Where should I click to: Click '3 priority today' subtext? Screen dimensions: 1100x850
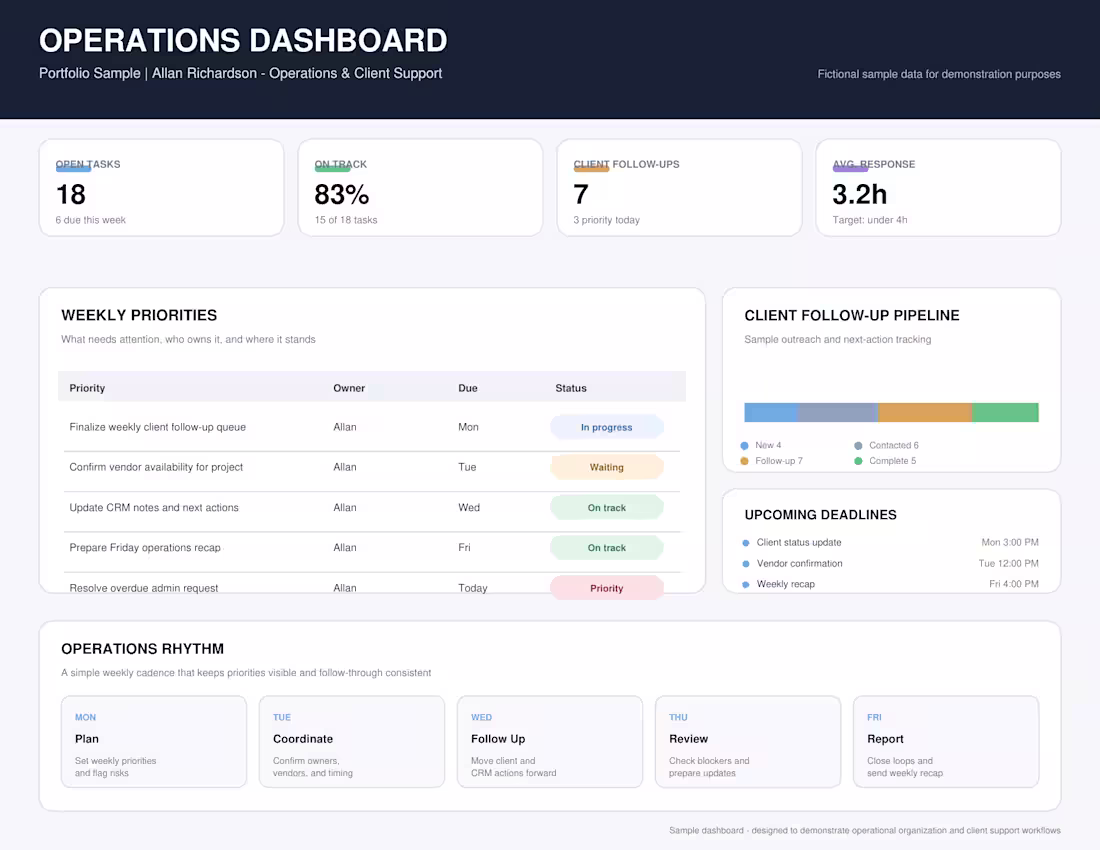tap(607, 220)
